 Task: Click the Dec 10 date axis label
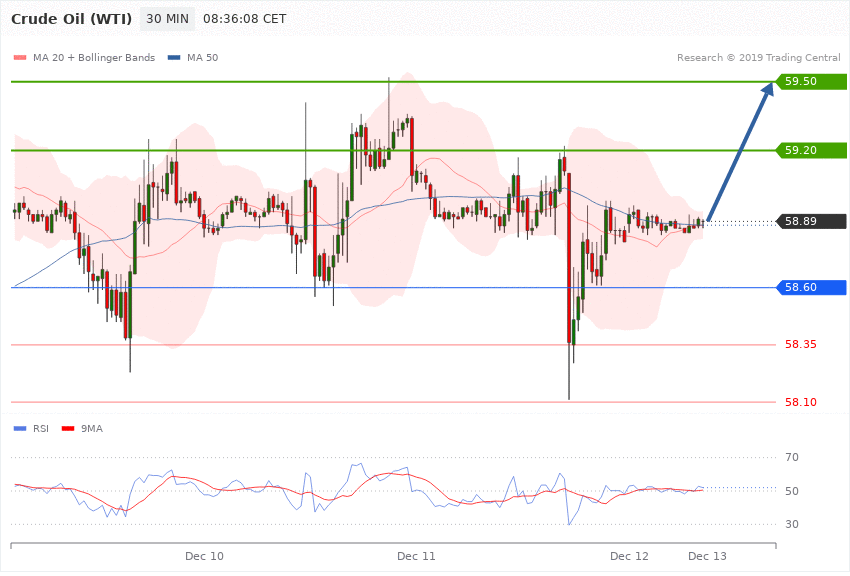tap(204, 556)
